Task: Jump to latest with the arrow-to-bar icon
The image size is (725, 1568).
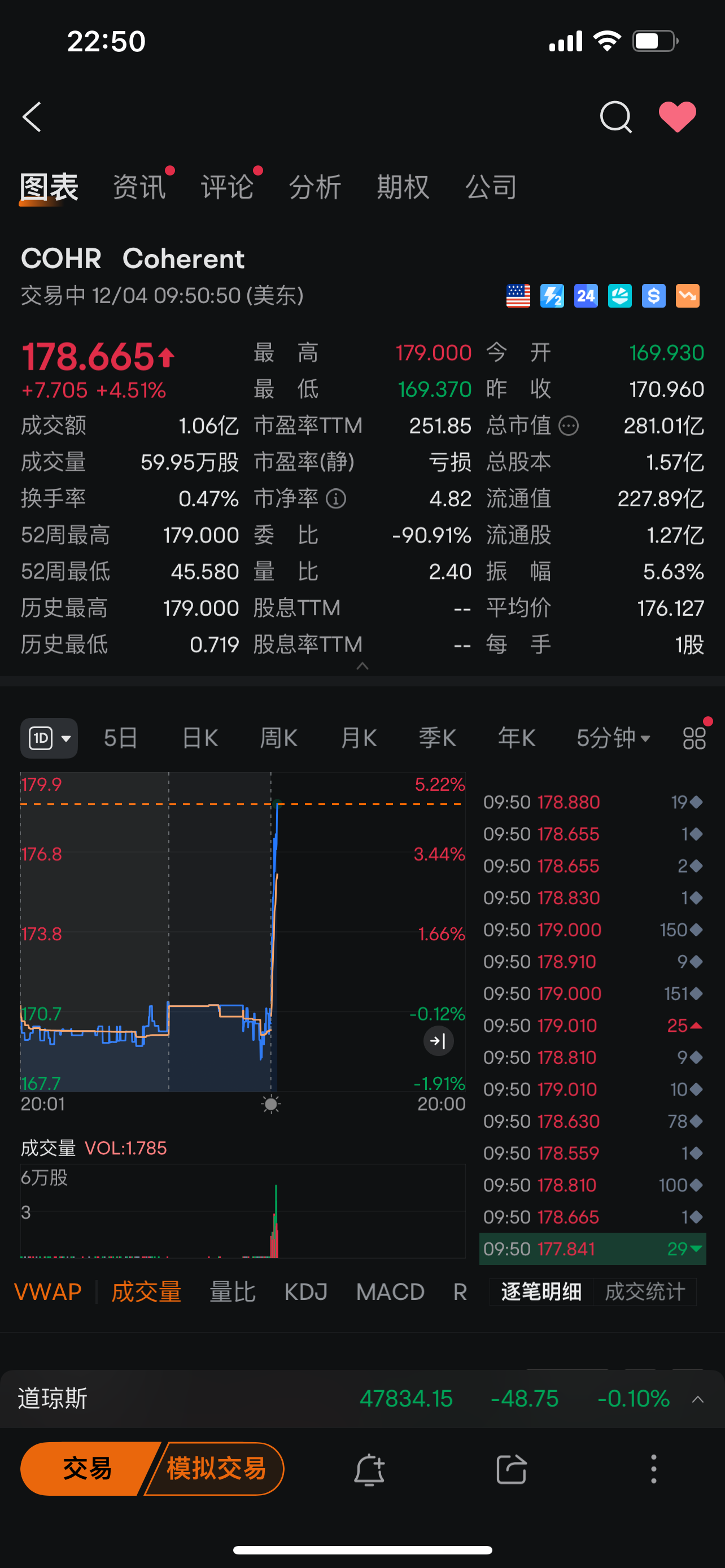Action: (438, 1041)
